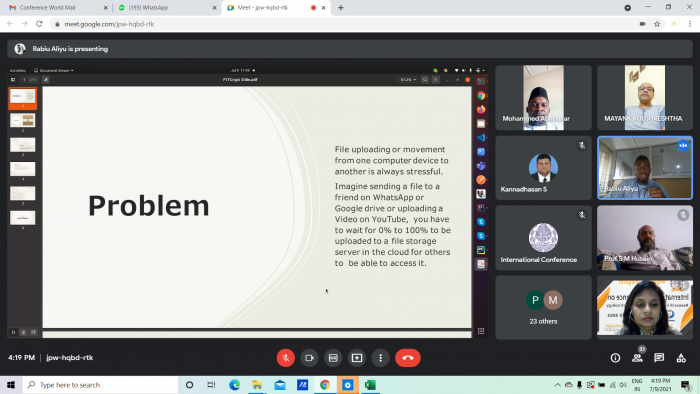
Task: Click the present now screen icon
Action: (357, 358)
